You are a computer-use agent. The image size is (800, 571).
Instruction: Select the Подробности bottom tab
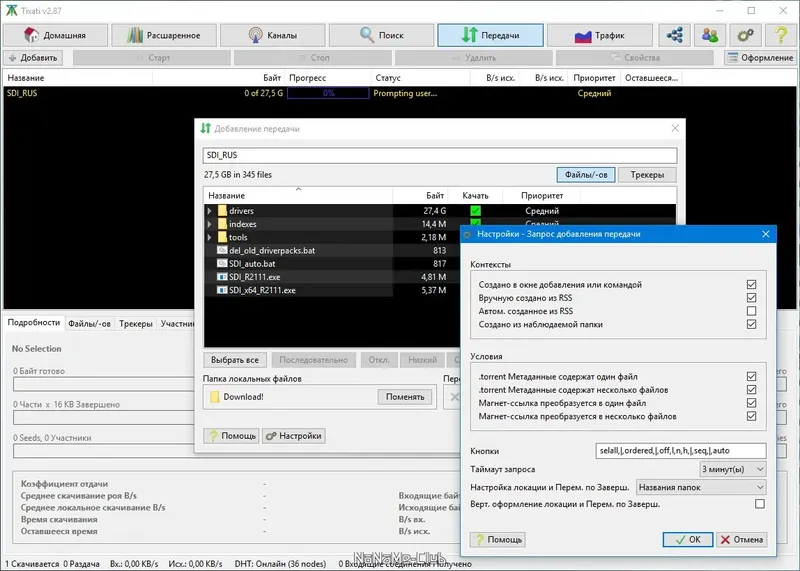[34, 323]
